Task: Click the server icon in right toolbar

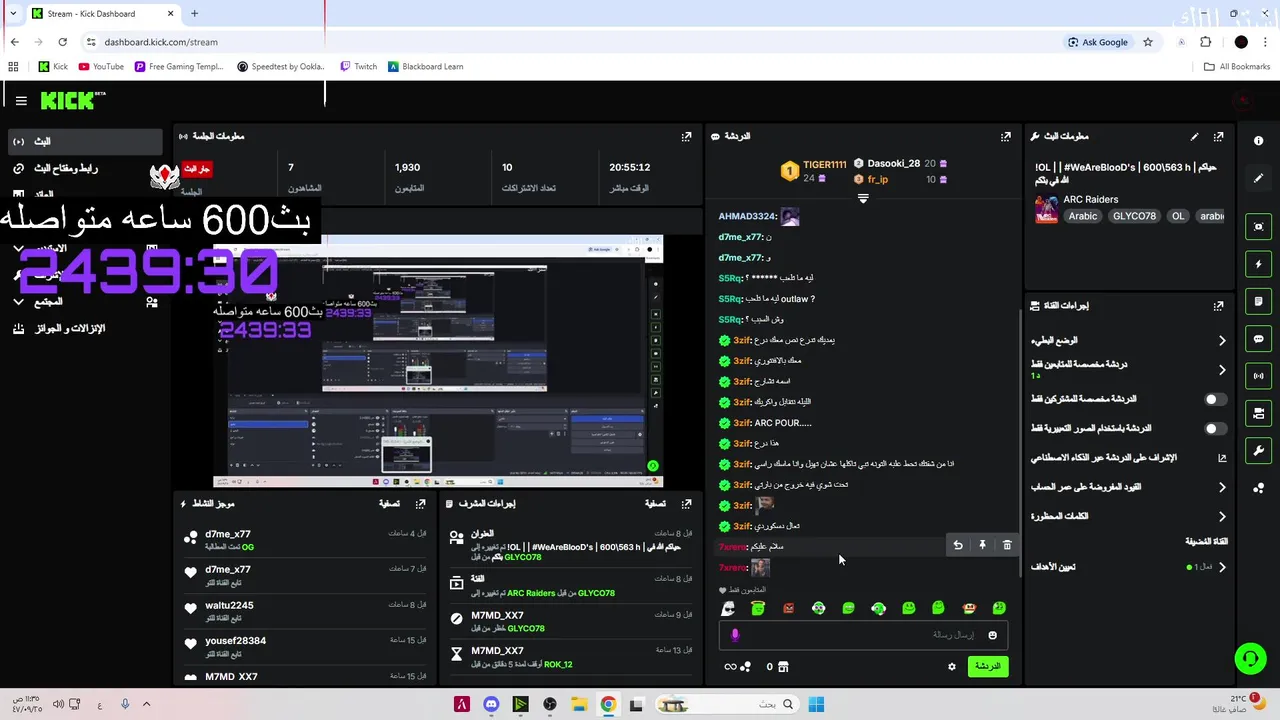Action: click(x=1258, y=413)
